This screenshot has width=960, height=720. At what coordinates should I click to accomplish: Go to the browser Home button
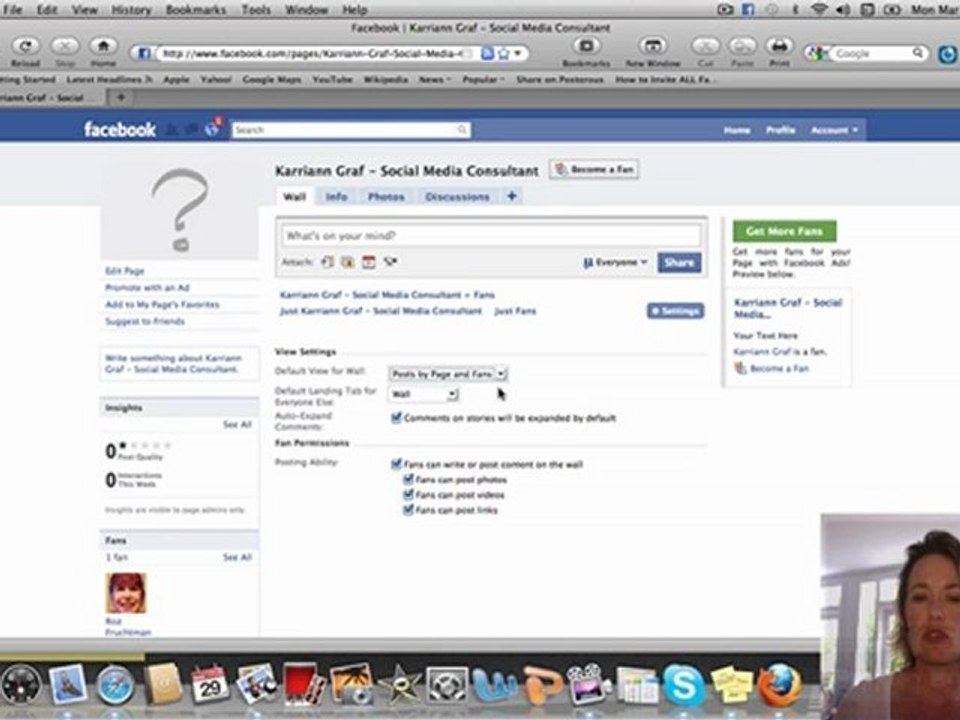click(x=103, y=46)
